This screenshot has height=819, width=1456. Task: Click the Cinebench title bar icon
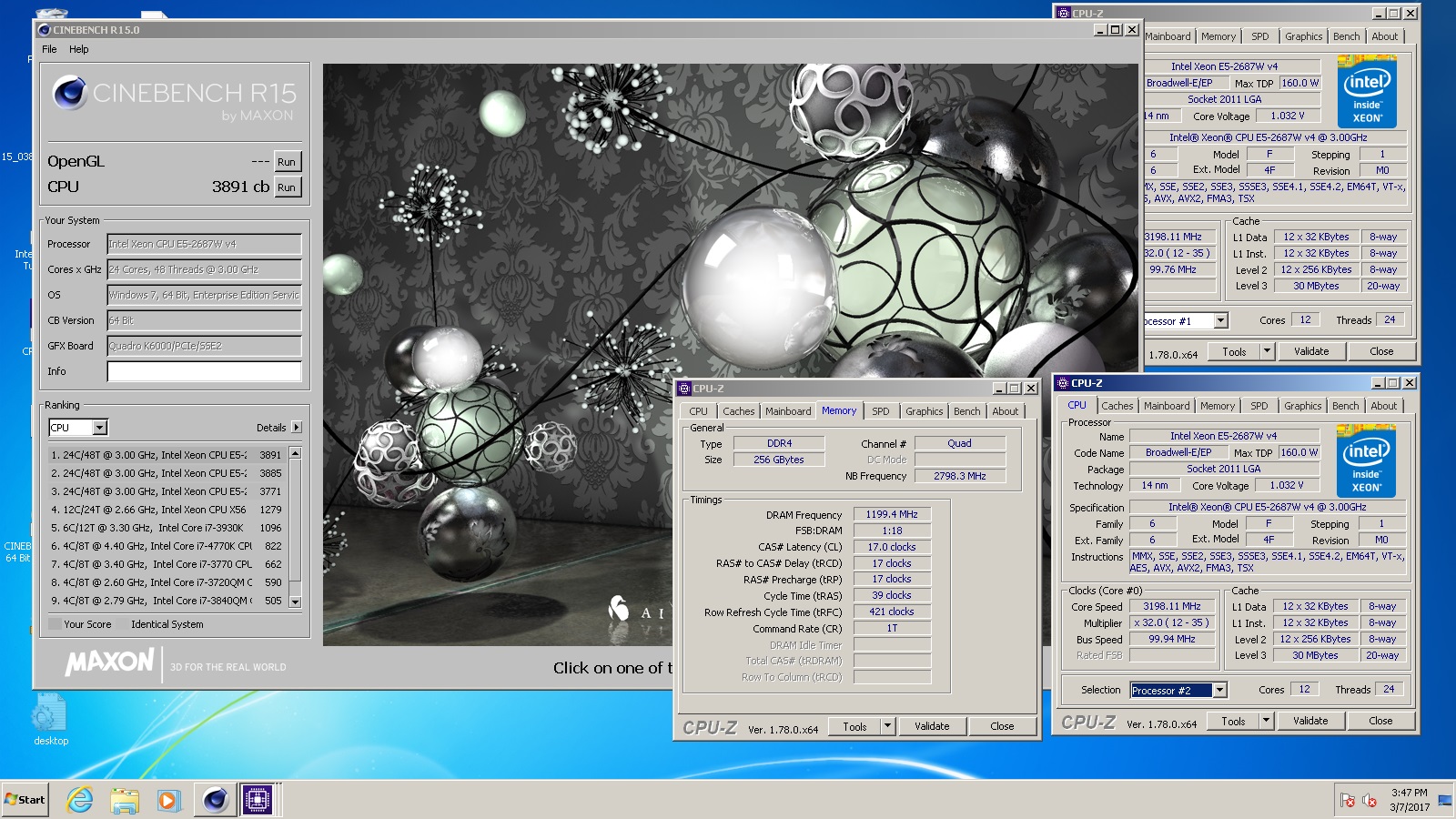tap(44, 30)
